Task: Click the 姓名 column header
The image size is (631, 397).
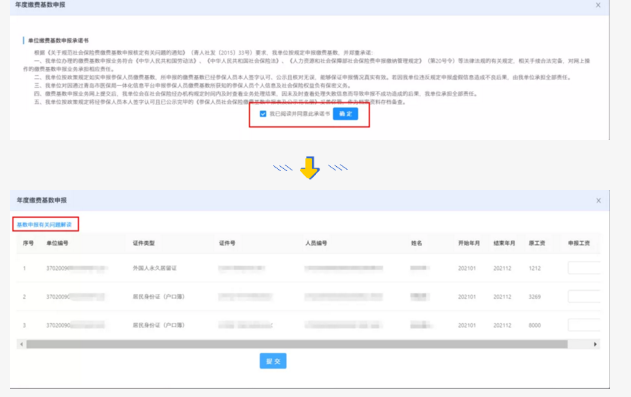Action: [x=417, y=243]
